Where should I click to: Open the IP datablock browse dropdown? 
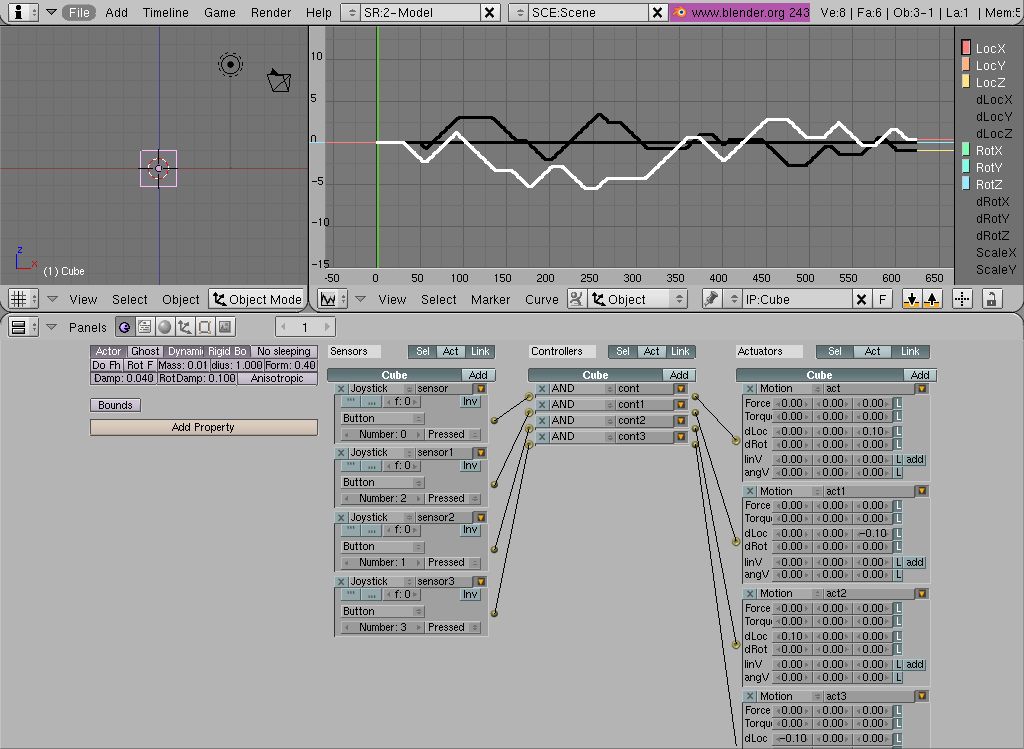click(733, 299)
